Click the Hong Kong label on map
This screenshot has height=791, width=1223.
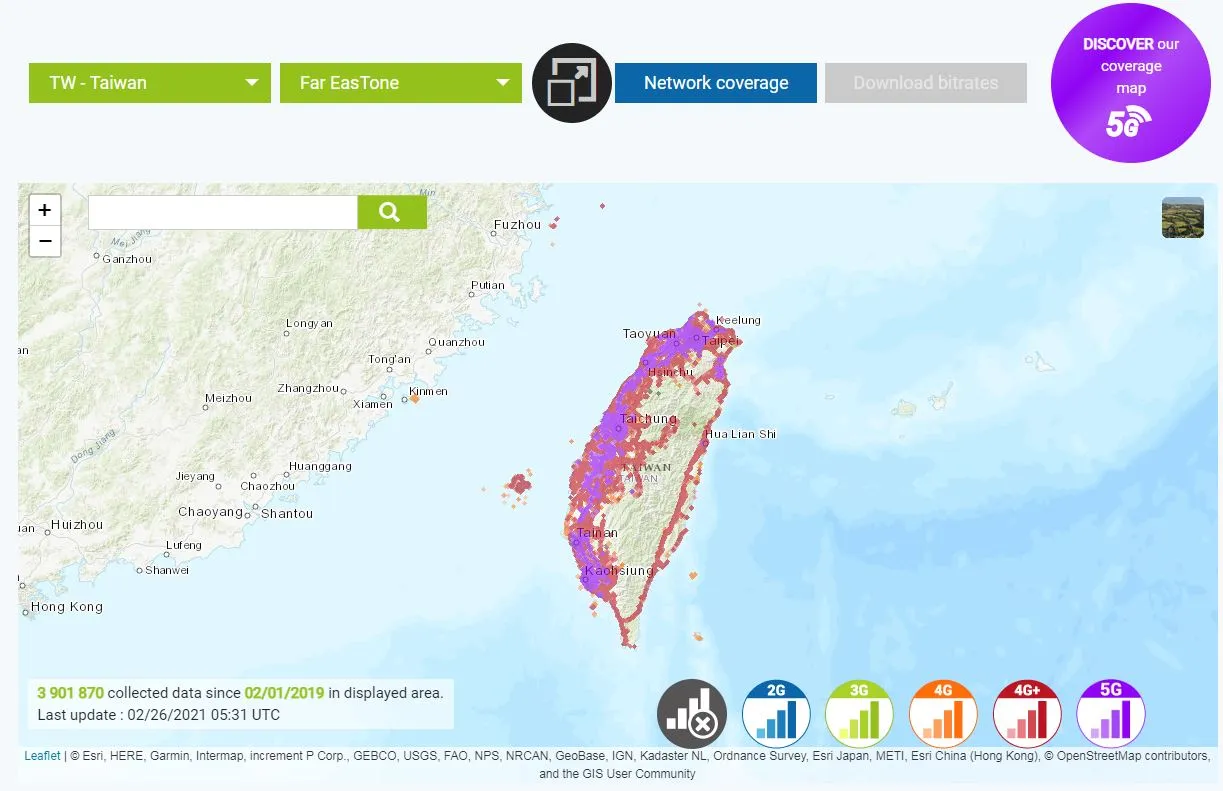[x=67, y=607]
